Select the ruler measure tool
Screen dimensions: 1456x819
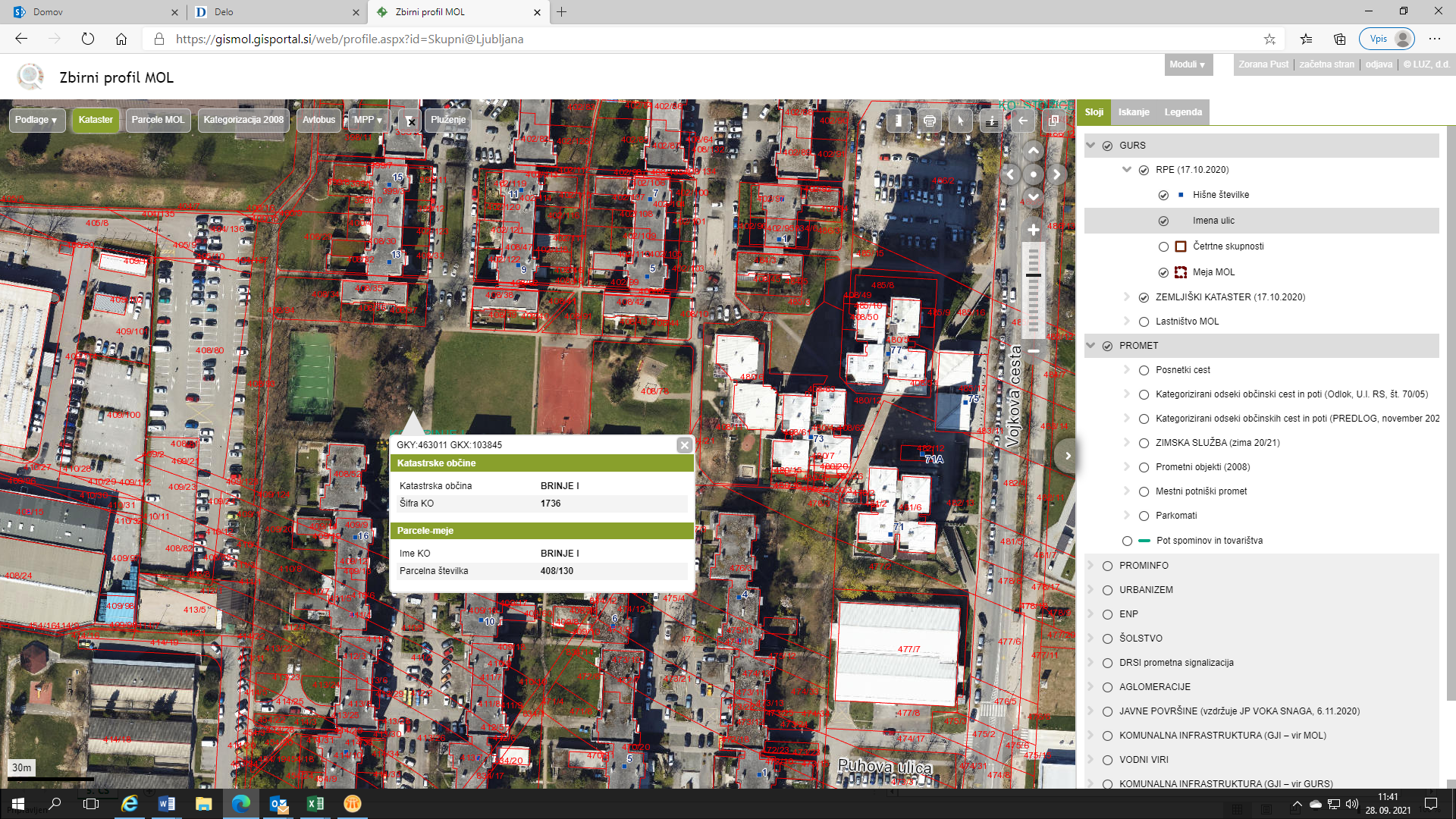899,121
